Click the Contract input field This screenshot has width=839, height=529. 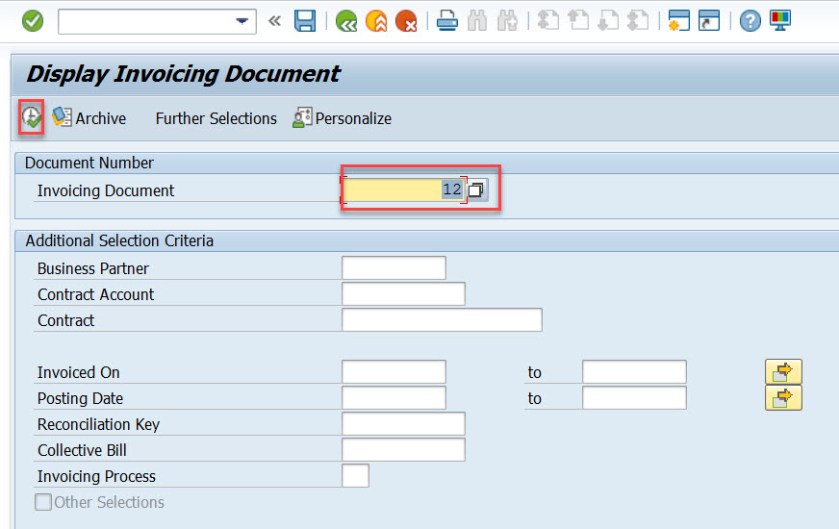(442, 320)
